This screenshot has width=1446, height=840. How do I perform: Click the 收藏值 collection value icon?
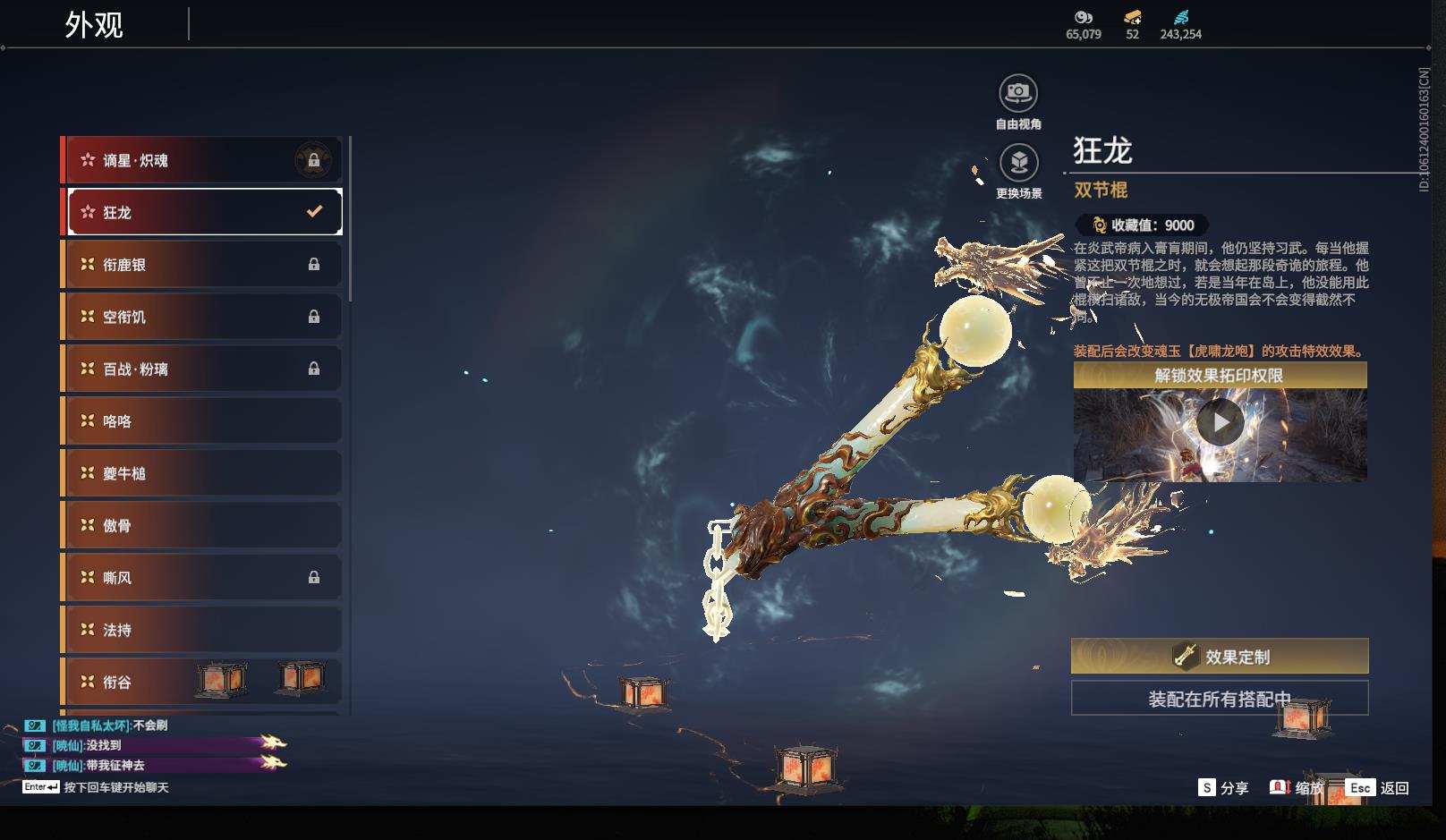click(x=1099, y=225)
